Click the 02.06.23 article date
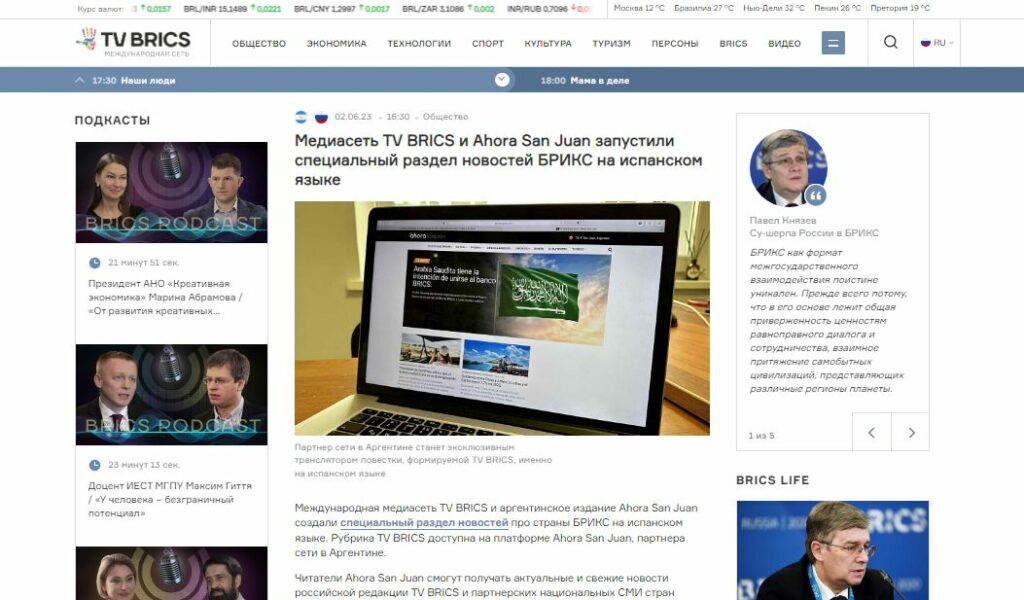 click(353, 117)
